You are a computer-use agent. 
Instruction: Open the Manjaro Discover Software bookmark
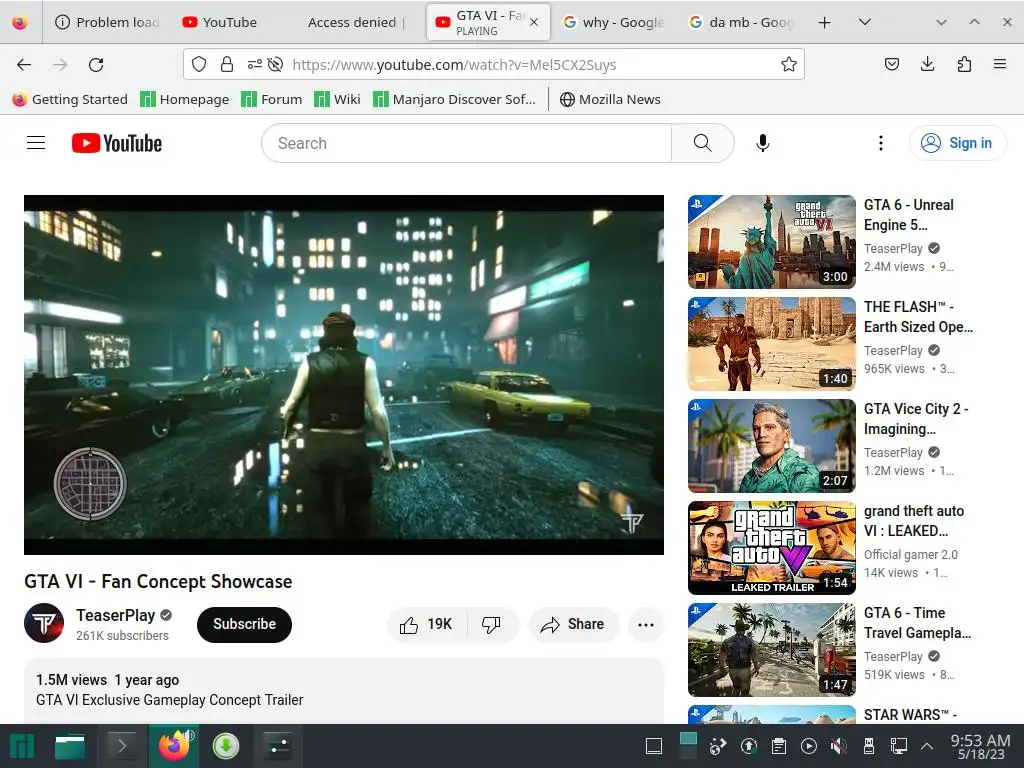(454, 99)
